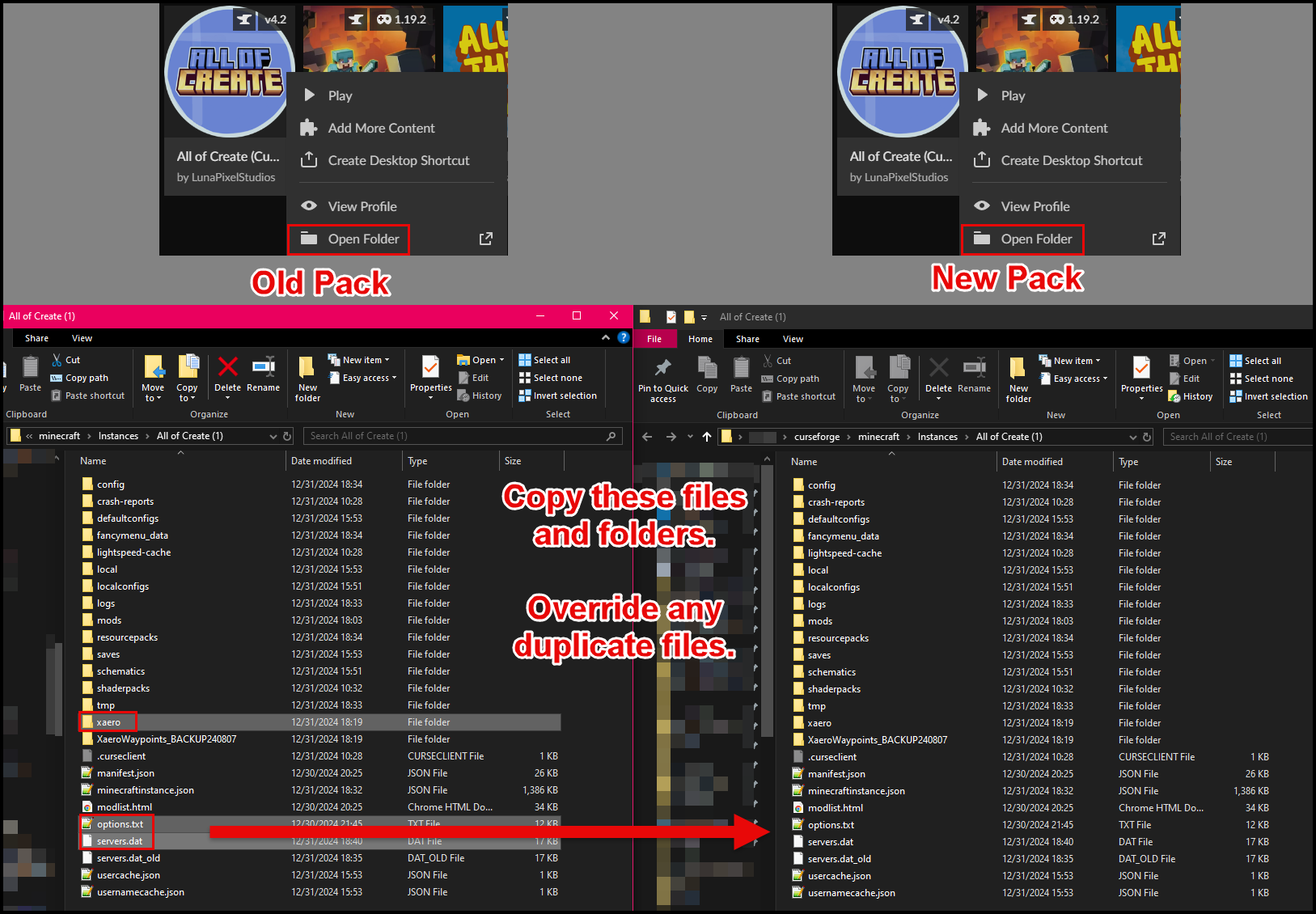Click the blue help question mark icon
Viewport: 1316px width, 914px height.
pos(623,337)
